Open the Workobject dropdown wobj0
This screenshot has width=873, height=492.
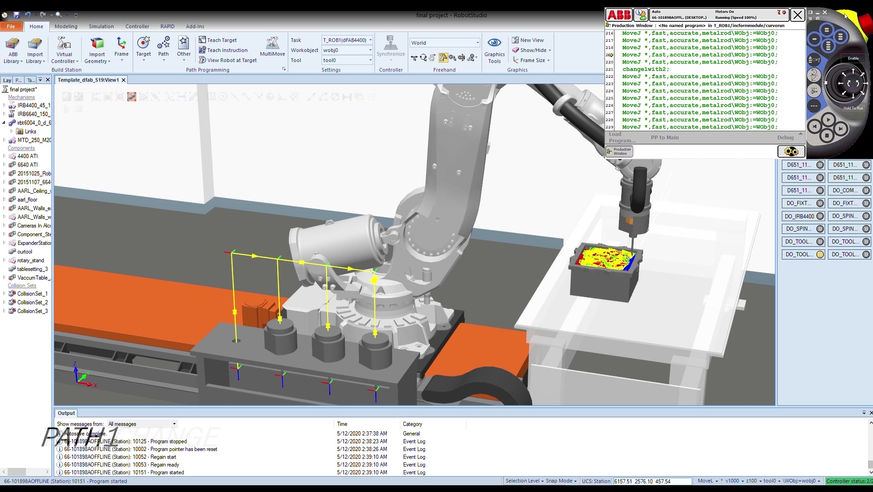[347, 50]
